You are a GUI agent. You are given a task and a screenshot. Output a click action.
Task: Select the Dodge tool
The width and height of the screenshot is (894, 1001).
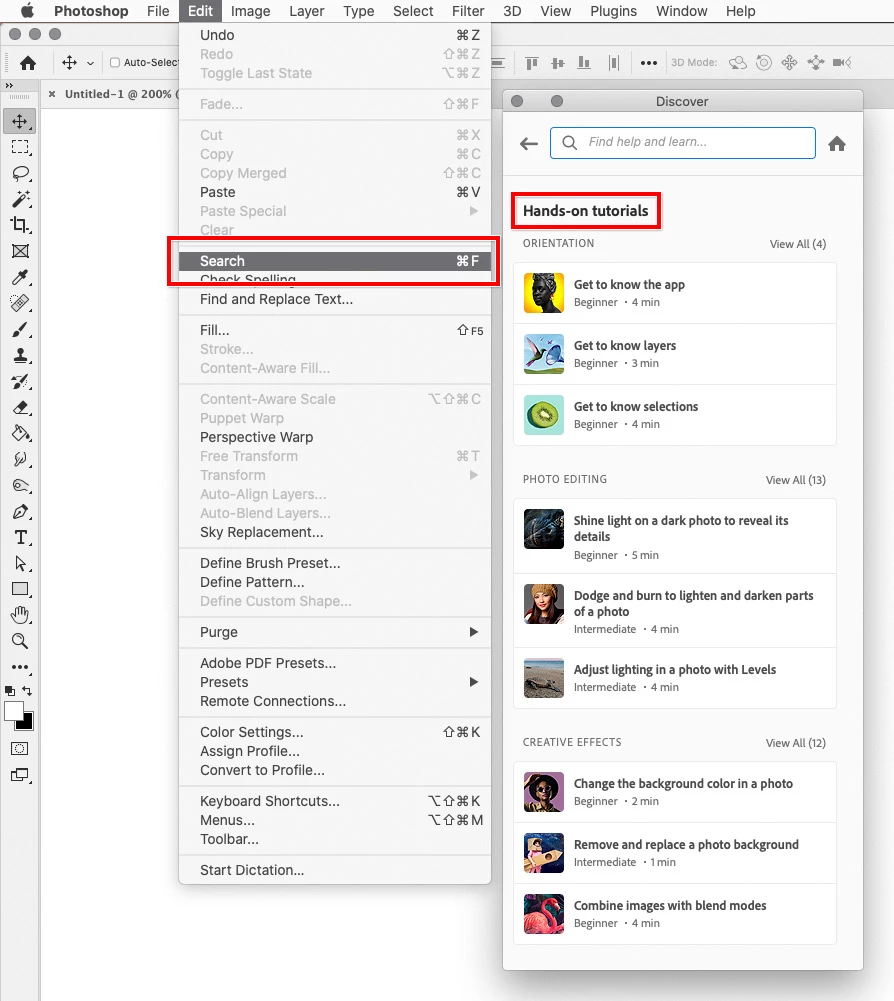[x=20, y=486]
